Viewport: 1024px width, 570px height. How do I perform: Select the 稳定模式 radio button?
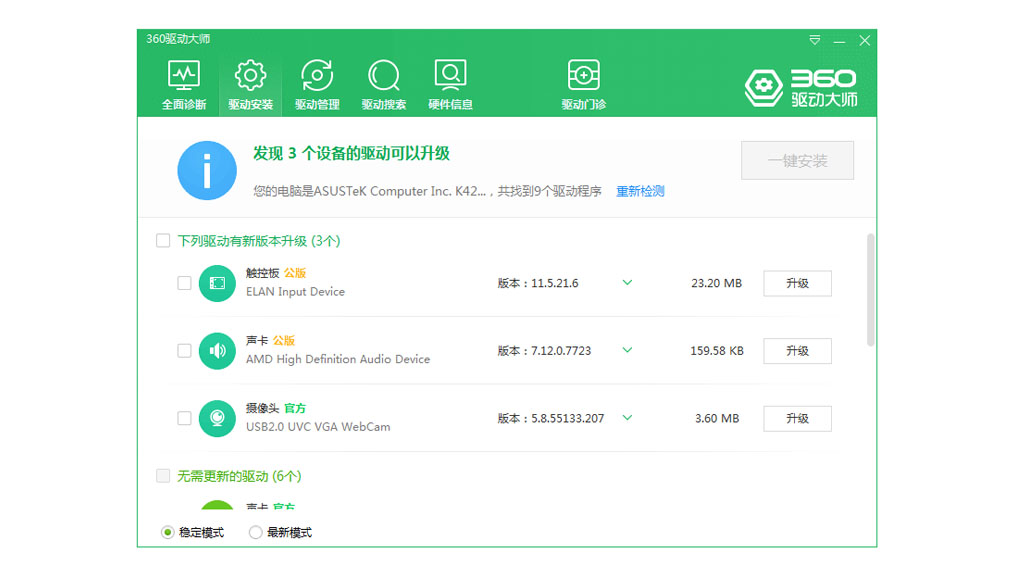[168, 533]
